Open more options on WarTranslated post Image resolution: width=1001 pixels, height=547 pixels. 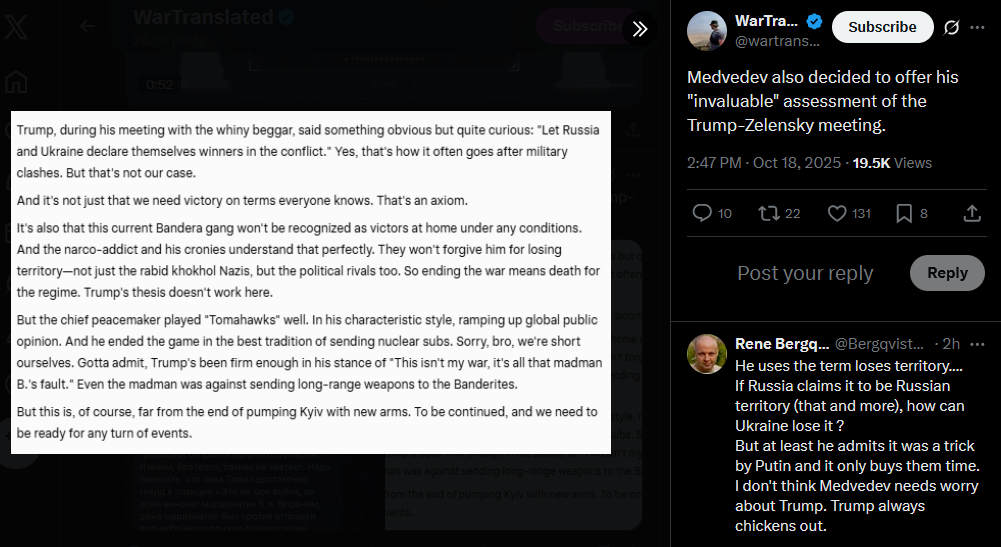coord(977,27)
